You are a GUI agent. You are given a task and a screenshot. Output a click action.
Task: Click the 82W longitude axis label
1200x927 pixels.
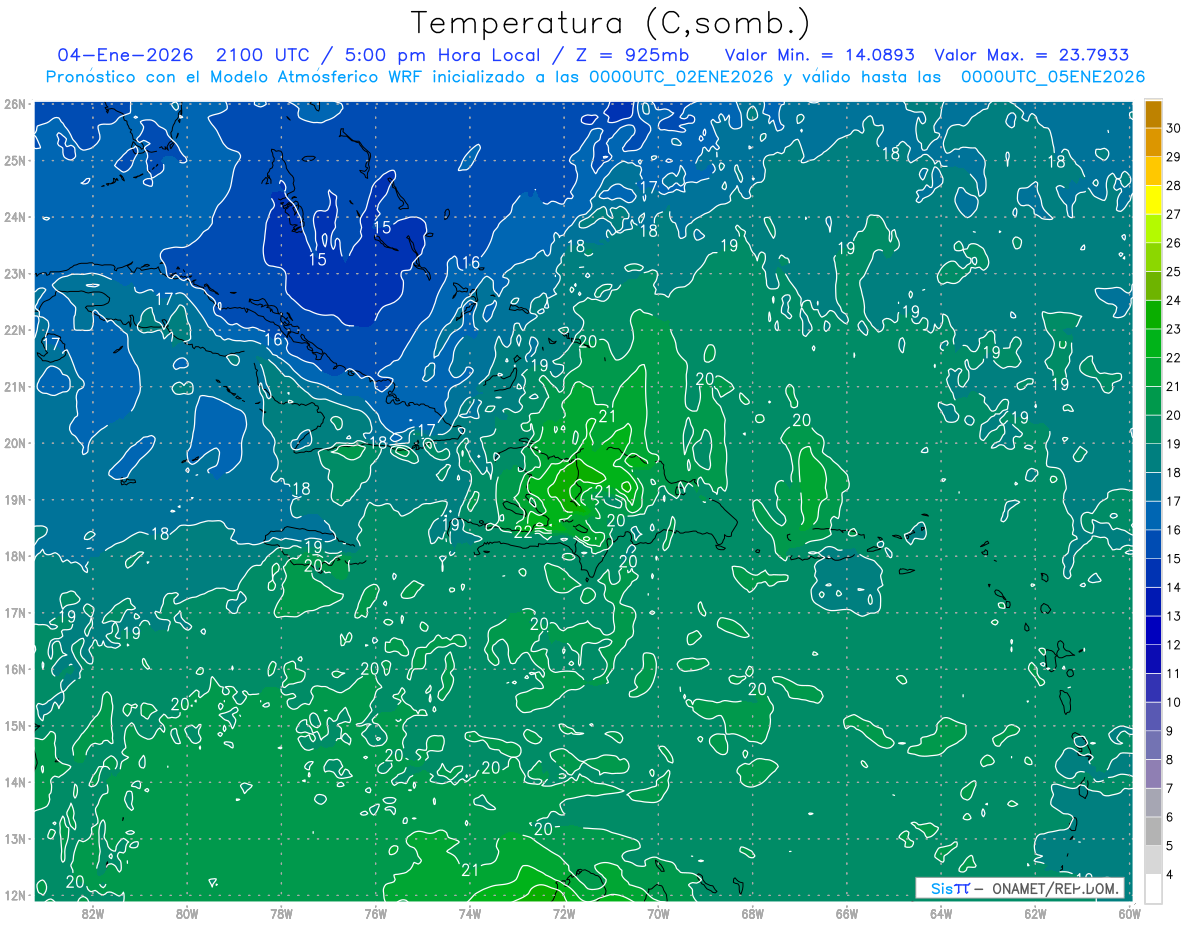[x=93, y=912]
